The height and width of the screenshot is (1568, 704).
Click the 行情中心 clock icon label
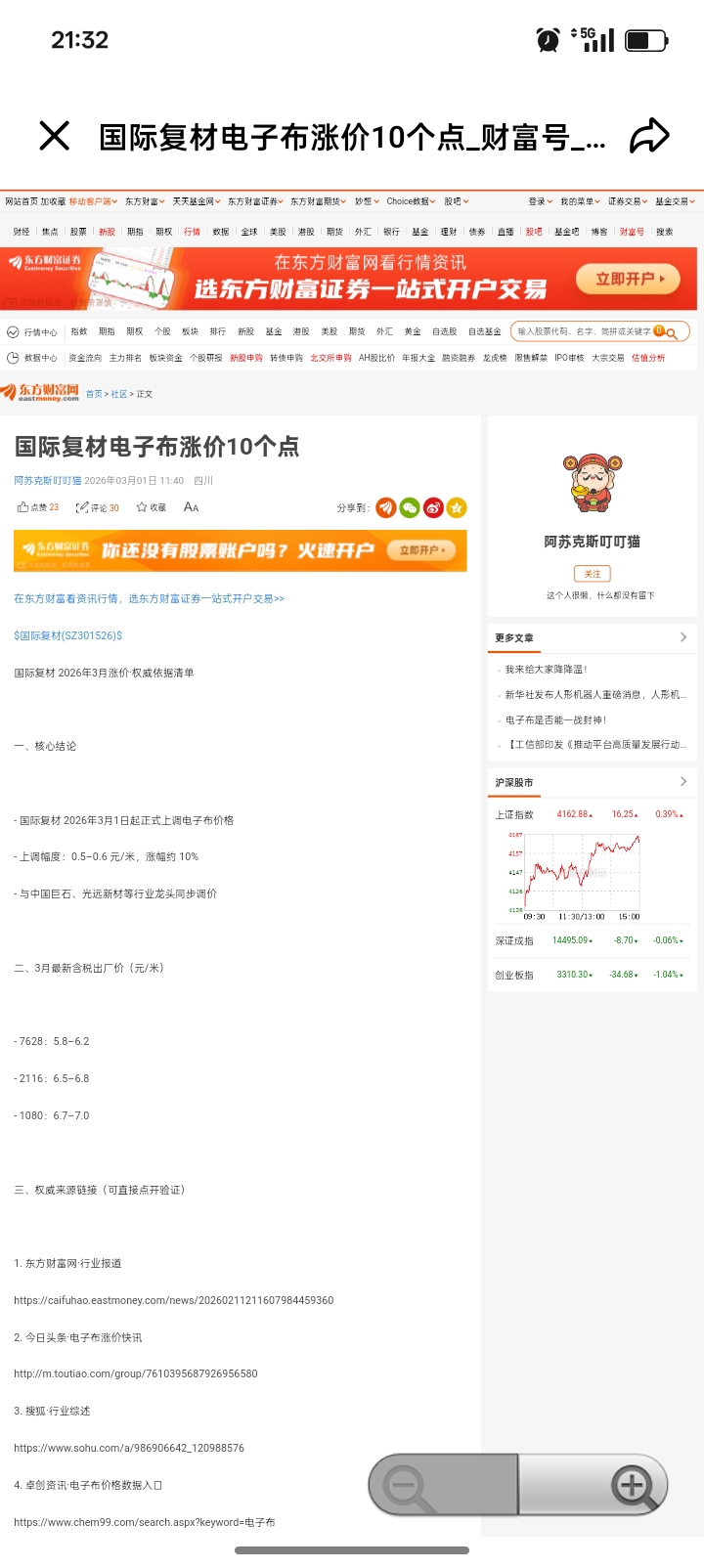(32, 332)
